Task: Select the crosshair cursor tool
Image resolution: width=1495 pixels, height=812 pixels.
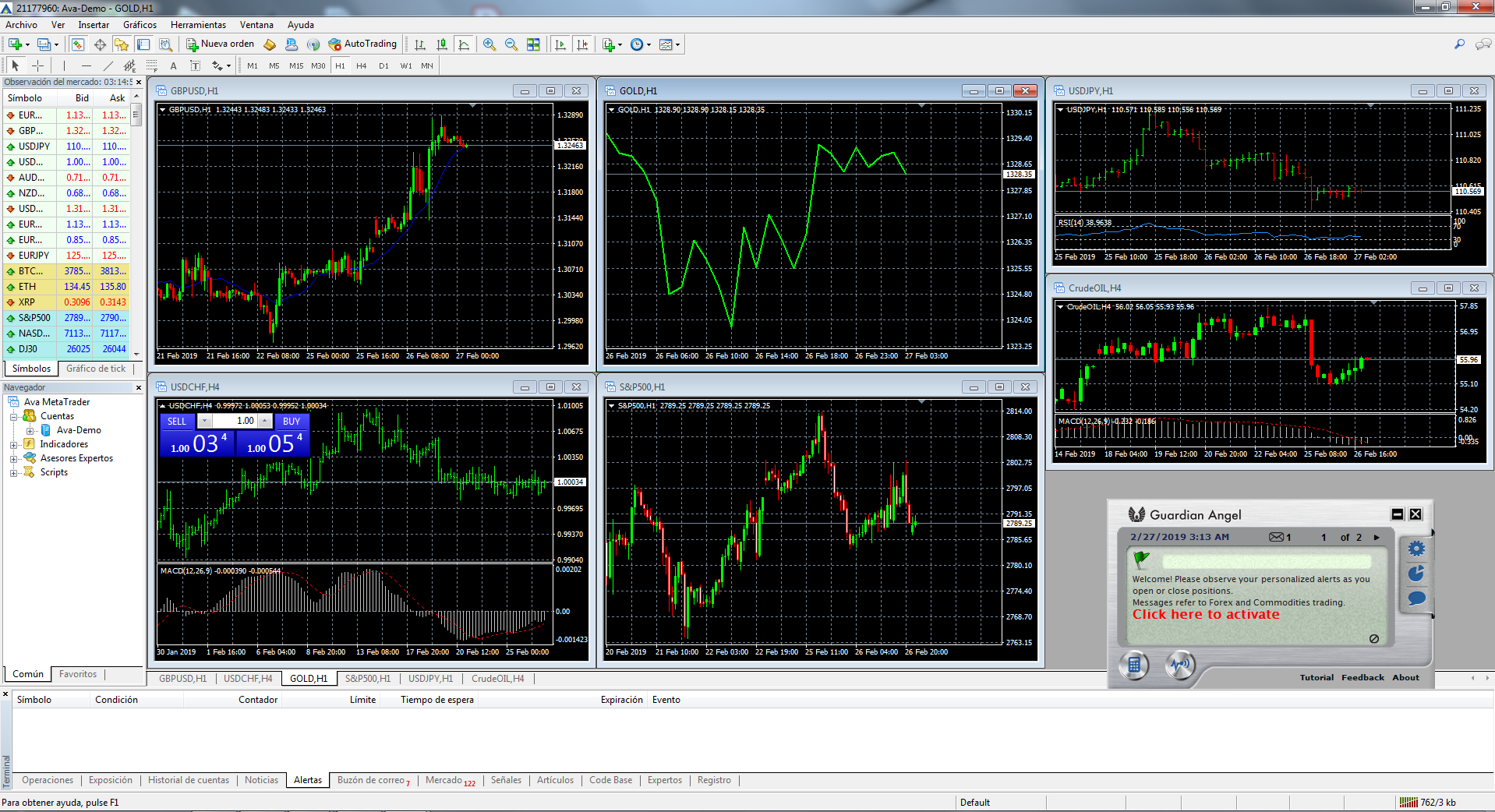Action: (37, 66)
